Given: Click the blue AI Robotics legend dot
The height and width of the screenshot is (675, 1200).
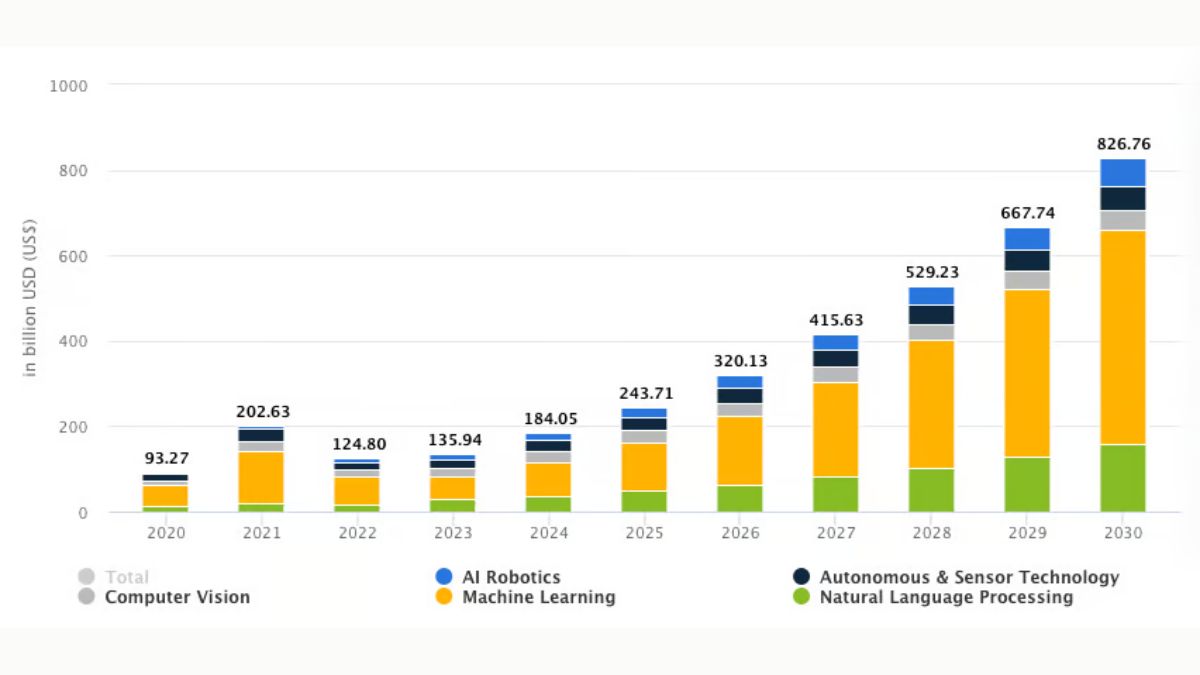Looking at the screenshot, I should (445, 577).
